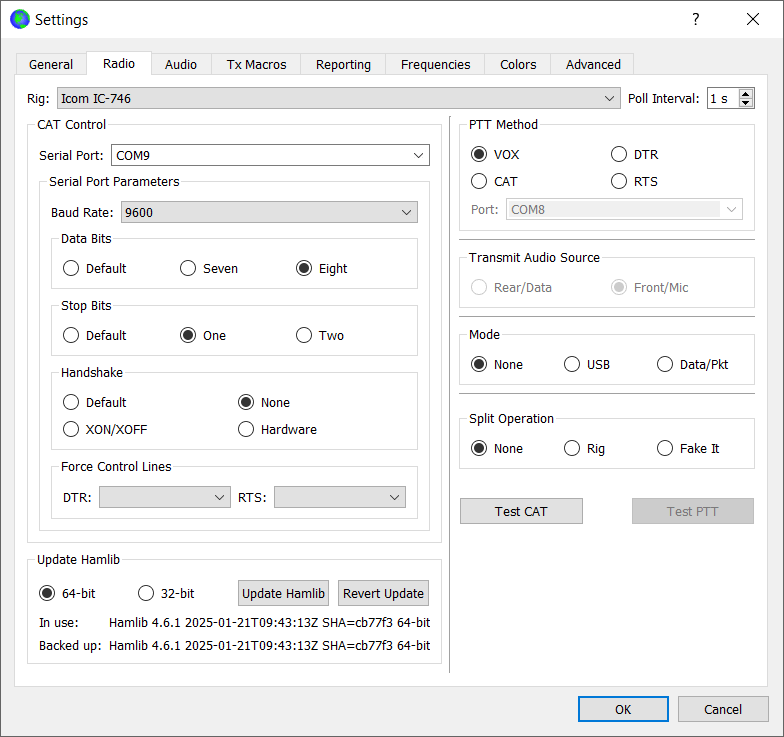
Task: Enable Hardware handshake
Action: (x=246, y=429)
